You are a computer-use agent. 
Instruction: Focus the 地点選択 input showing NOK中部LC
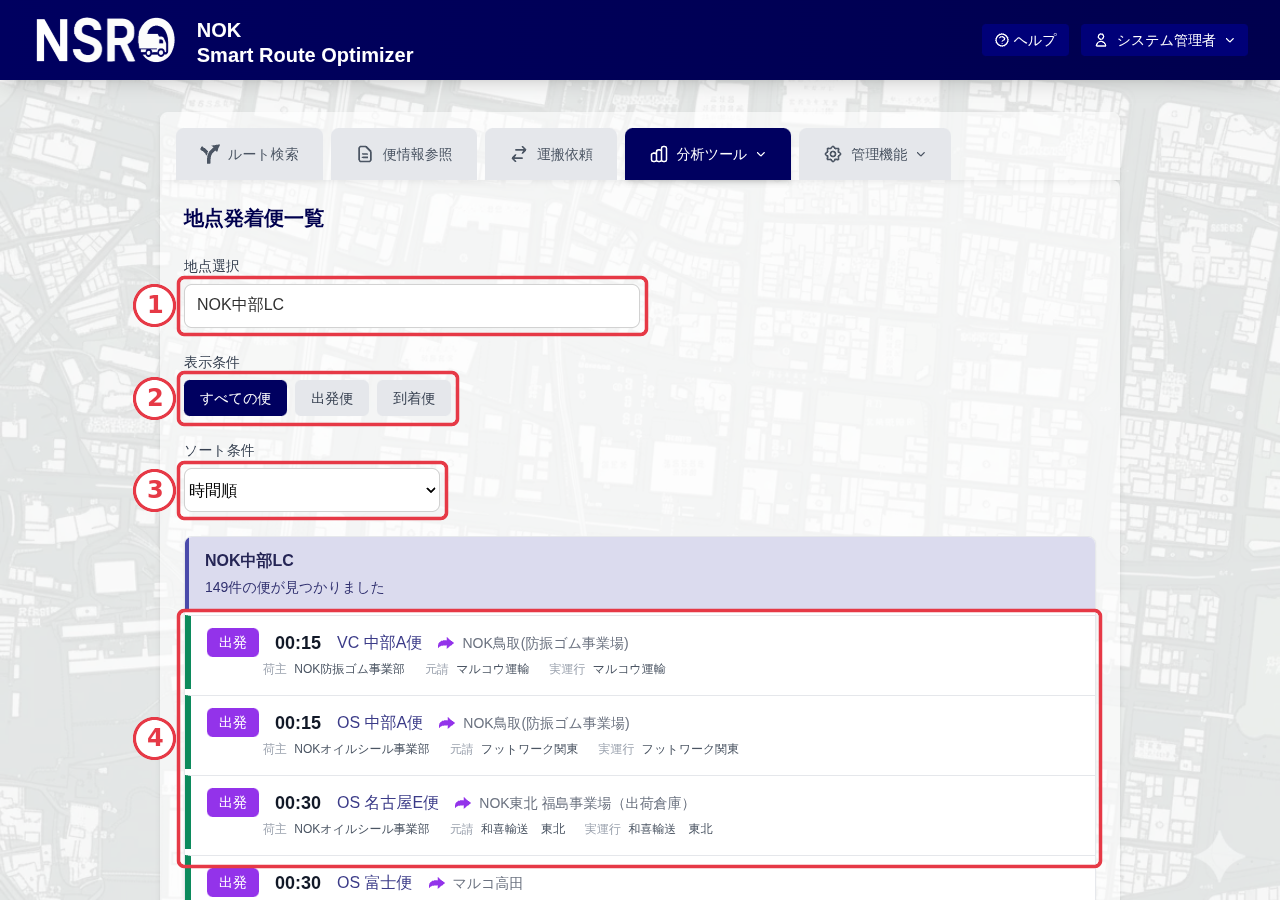412,306
